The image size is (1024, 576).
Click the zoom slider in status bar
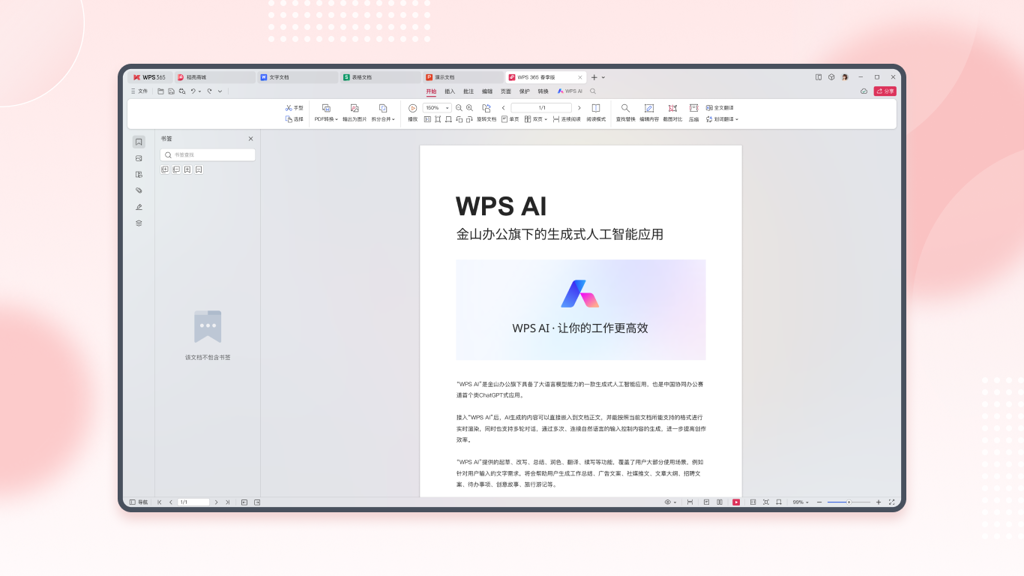[849, 502]
